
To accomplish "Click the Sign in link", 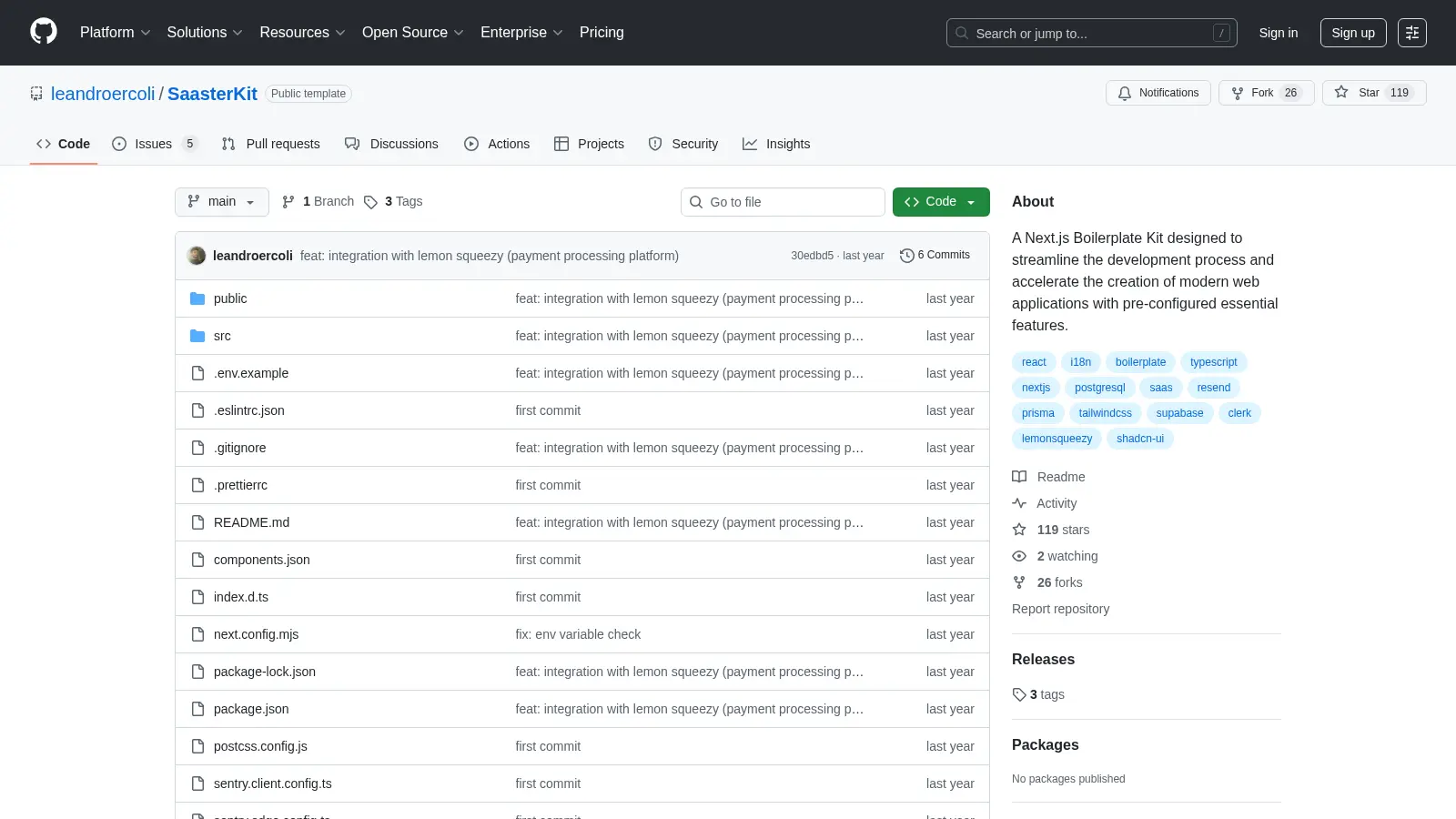I will (x=1279, y=33).
